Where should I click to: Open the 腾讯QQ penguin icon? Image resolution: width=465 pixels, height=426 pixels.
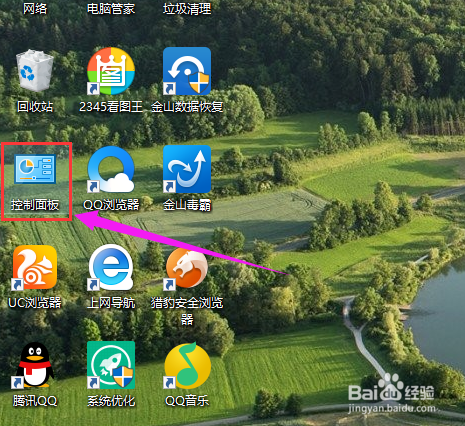click(x=35, y=365)
